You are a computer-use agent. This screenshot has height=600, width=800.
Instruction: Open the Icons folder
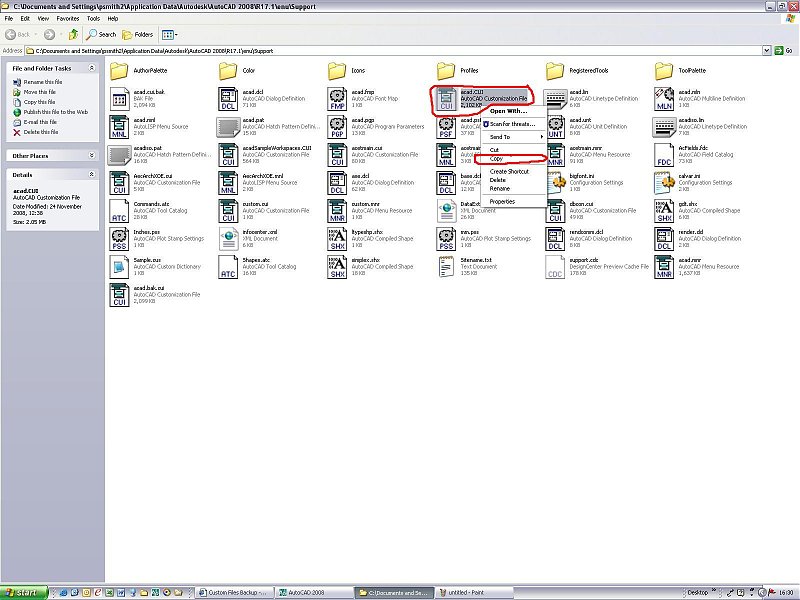point(346,71)
